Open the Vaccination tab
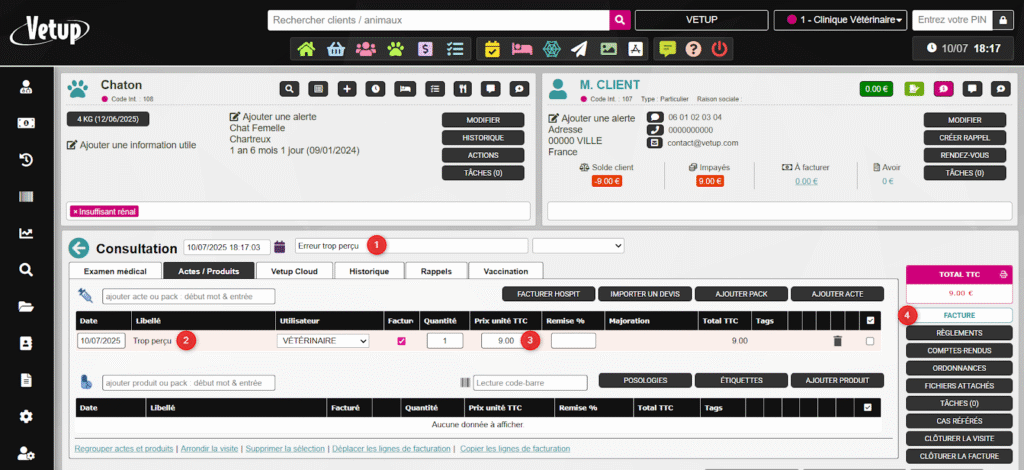This screenshot has width=1024, height=470. pyautogui.click(x=507, y=271)
